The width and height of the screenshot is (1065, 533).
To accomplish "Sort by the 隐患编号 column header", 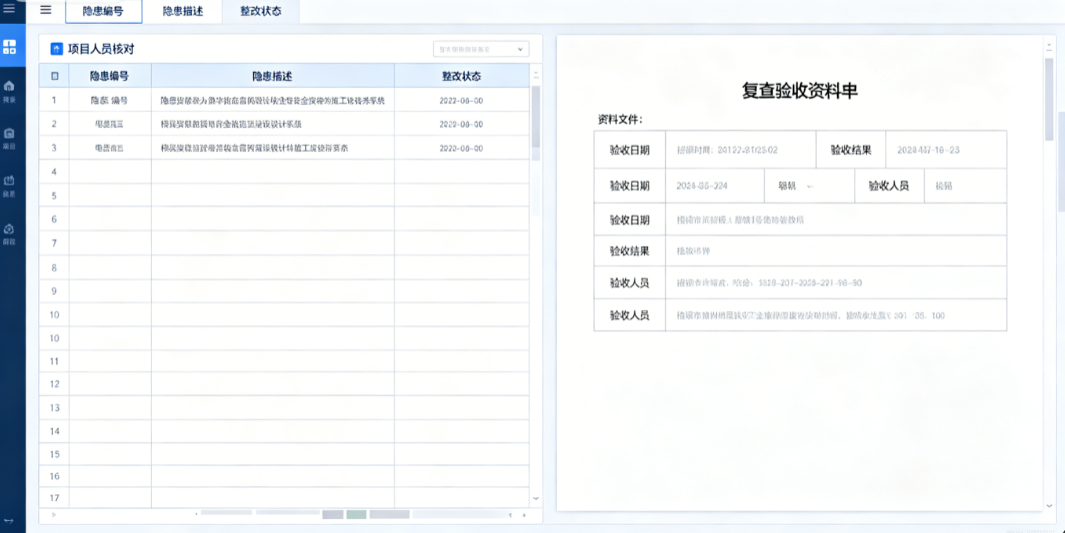I will click(110, 76).
